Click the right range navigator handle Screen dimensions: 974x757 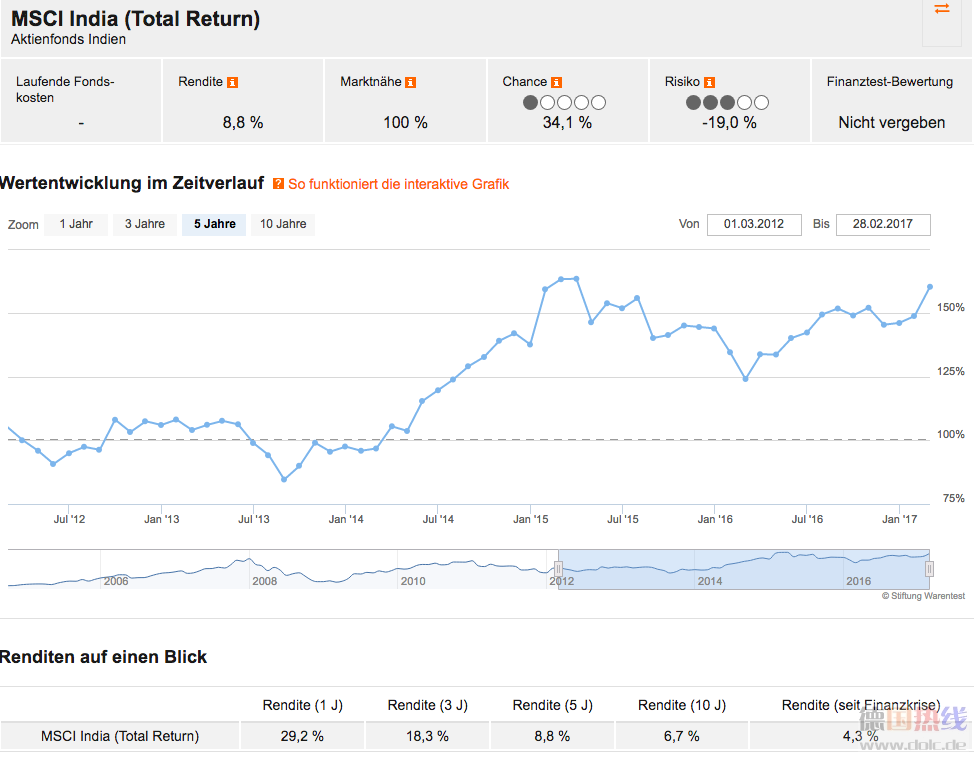[929, 569]
